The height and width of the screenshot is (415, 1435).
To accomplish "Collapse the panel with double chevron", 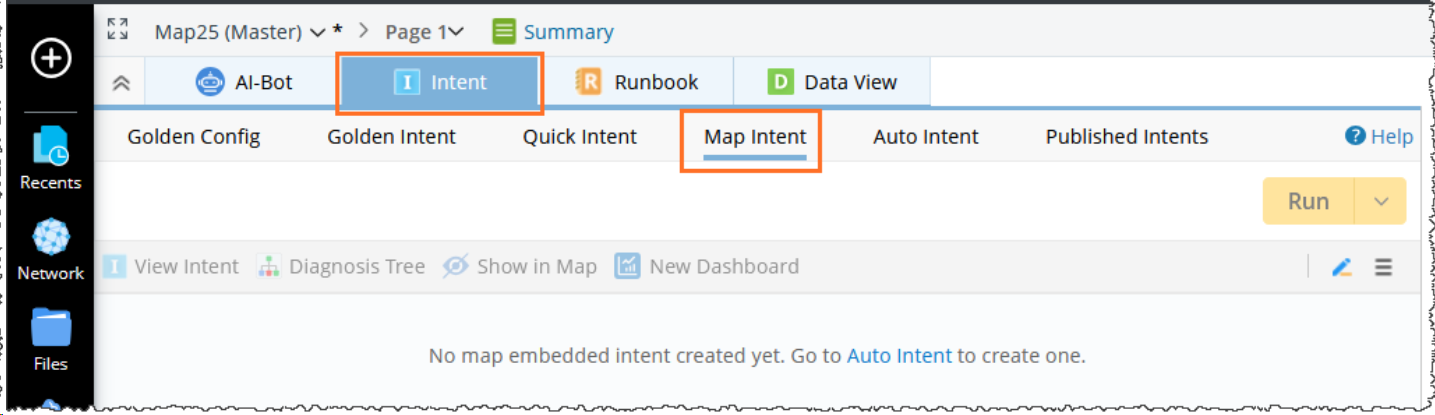I will [121, 83].
